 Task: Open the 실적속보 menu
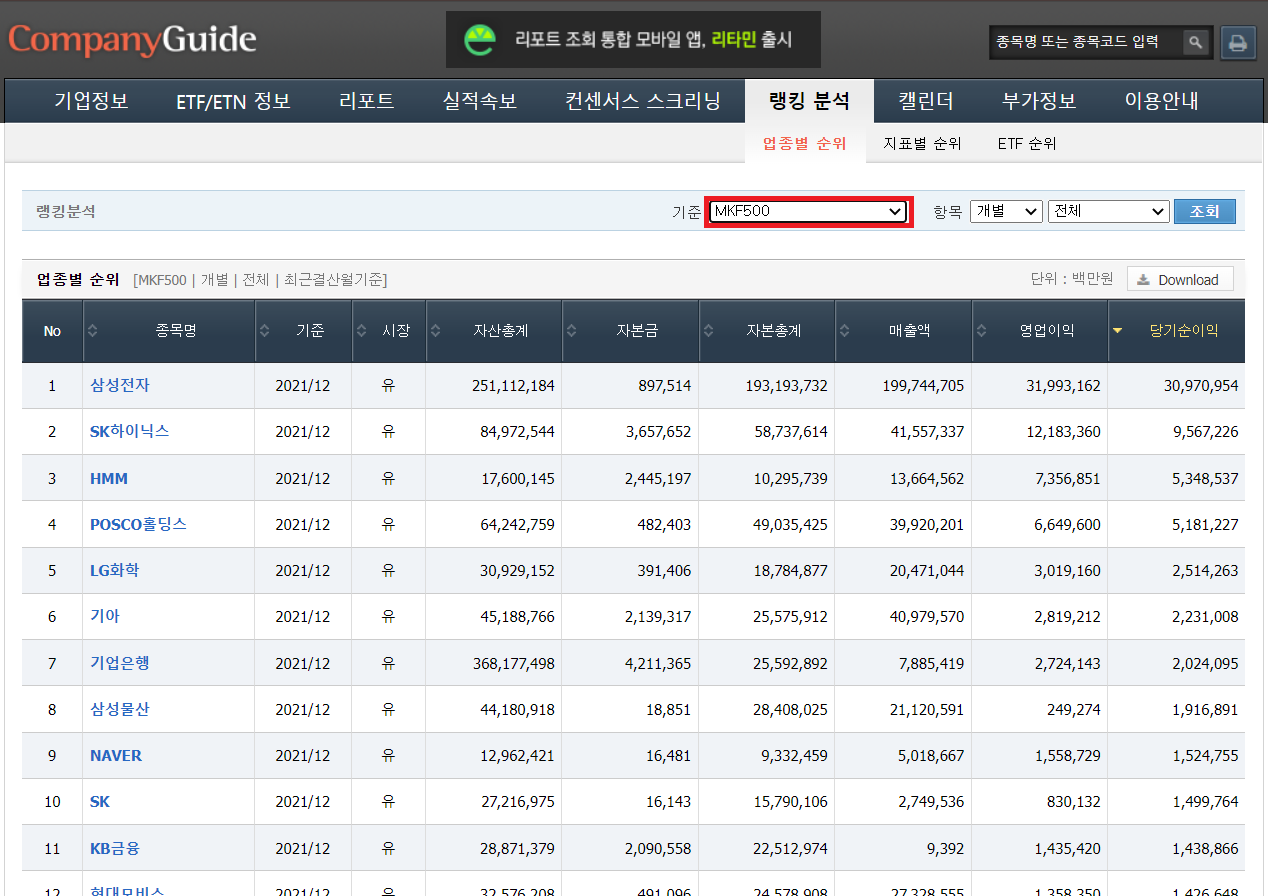pyautogui.click(x=479, y=101)
